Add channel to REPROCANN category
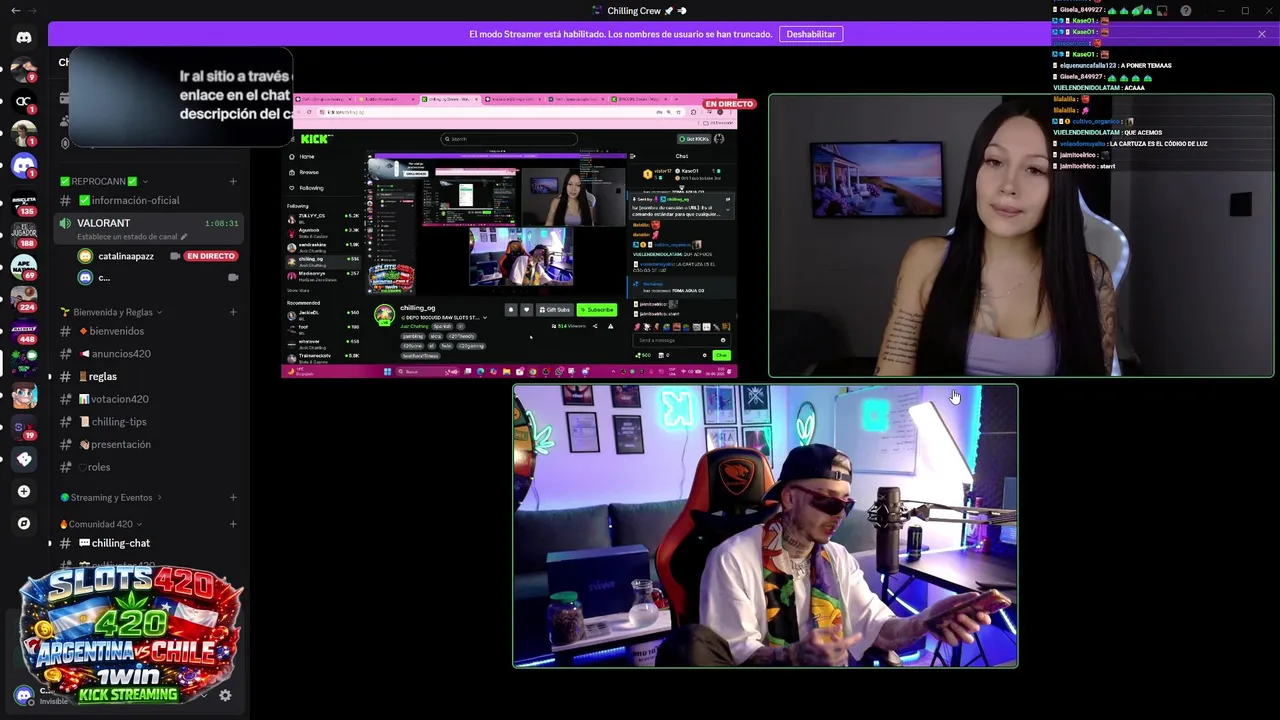The image size is (1280, 720). pos(233,181)
